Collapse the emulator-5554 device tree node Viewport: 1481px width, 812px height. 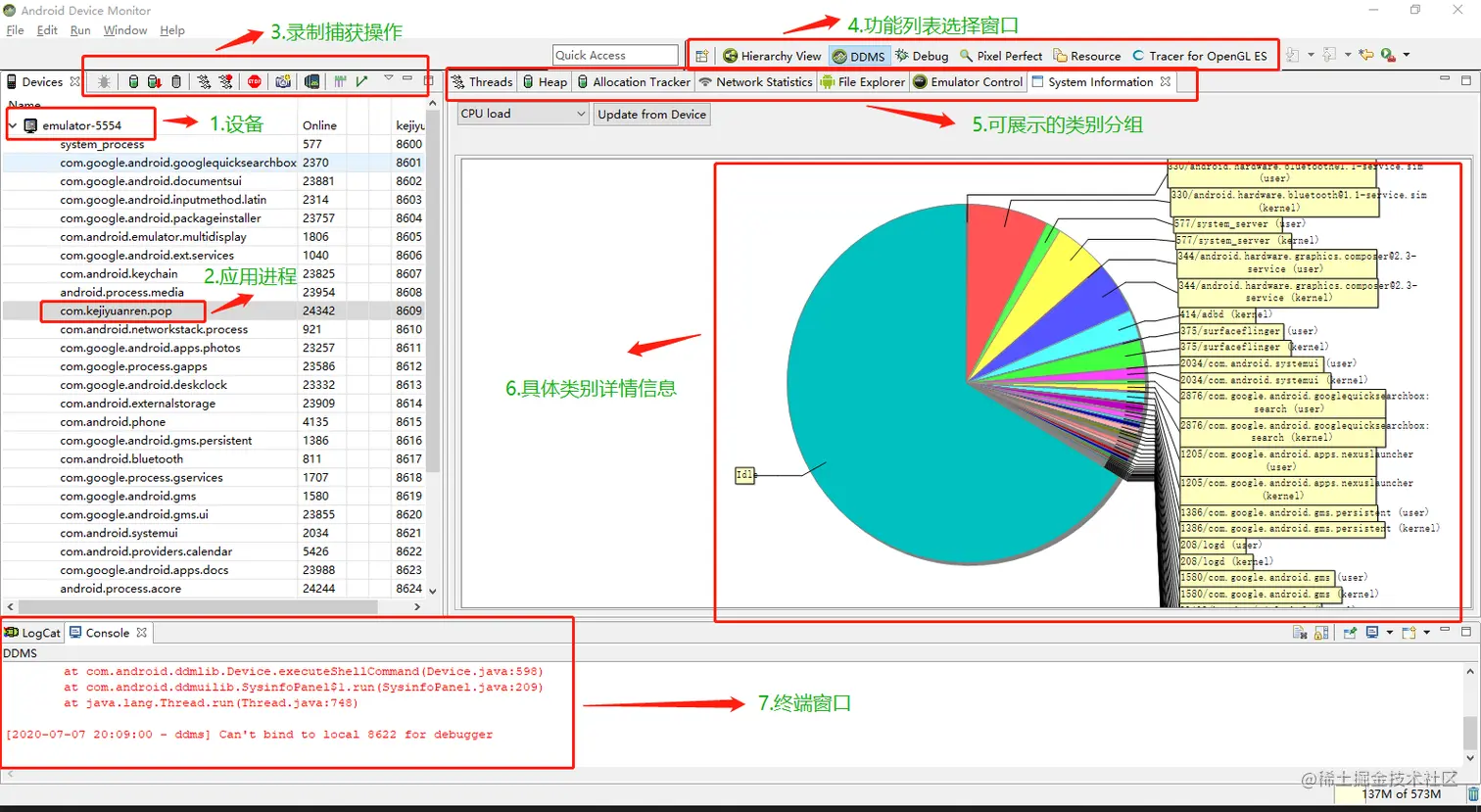tap(13, 125)
